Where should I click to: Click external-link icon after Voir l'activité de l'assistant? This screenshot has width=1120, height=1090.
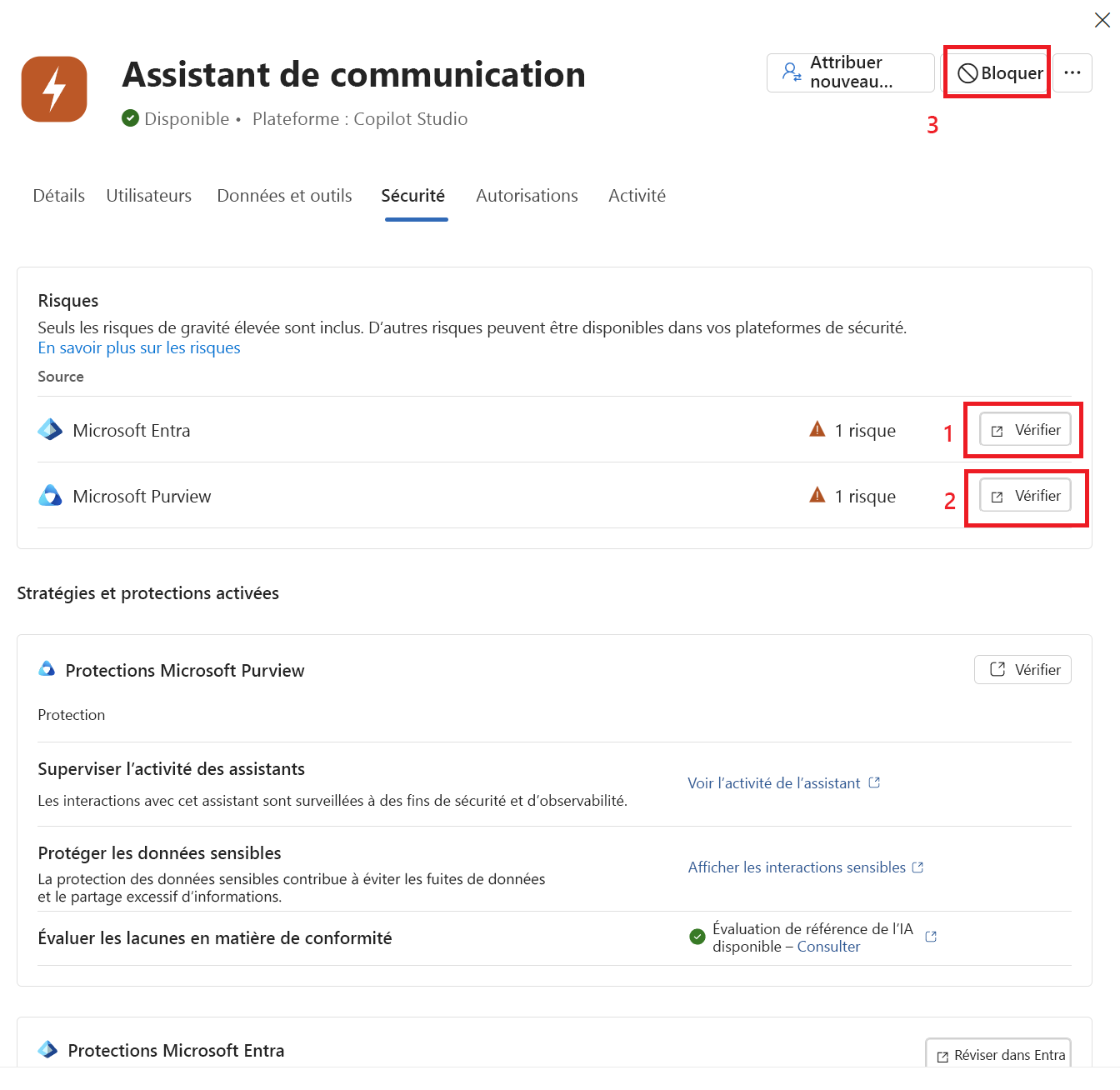(x=874, y=782)
